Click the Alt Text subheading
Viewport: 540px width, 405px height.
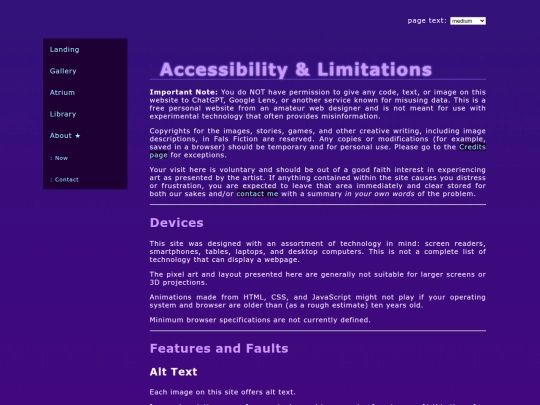pos(174,372)
